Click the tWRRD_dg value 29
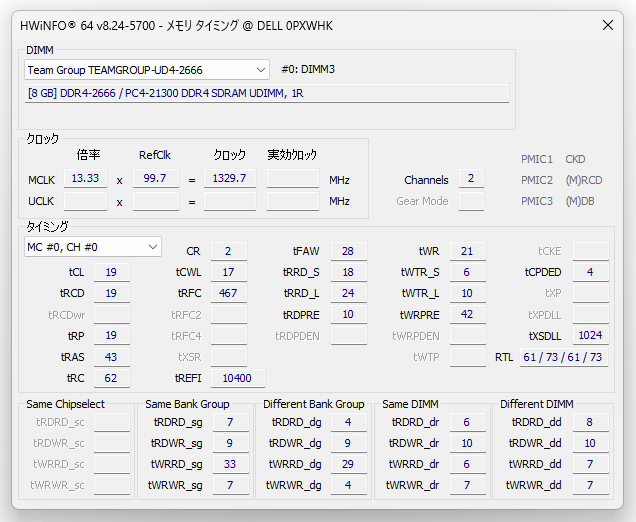Image resolution: width=636 pixels, height=522 pixels. point(349,464)
